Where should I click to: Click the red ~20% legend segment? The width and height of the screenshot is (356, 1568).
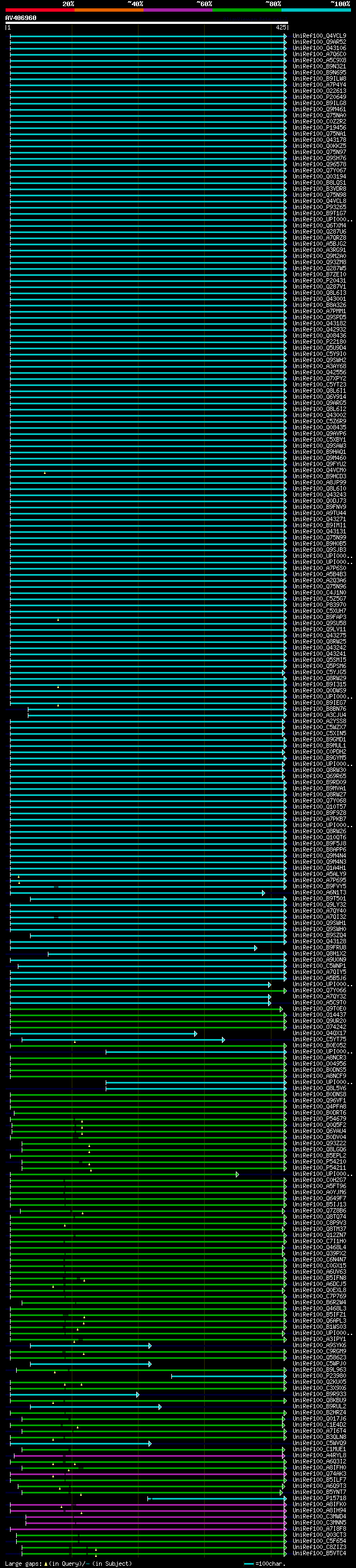pyautogui.click(x=39, y=10)
